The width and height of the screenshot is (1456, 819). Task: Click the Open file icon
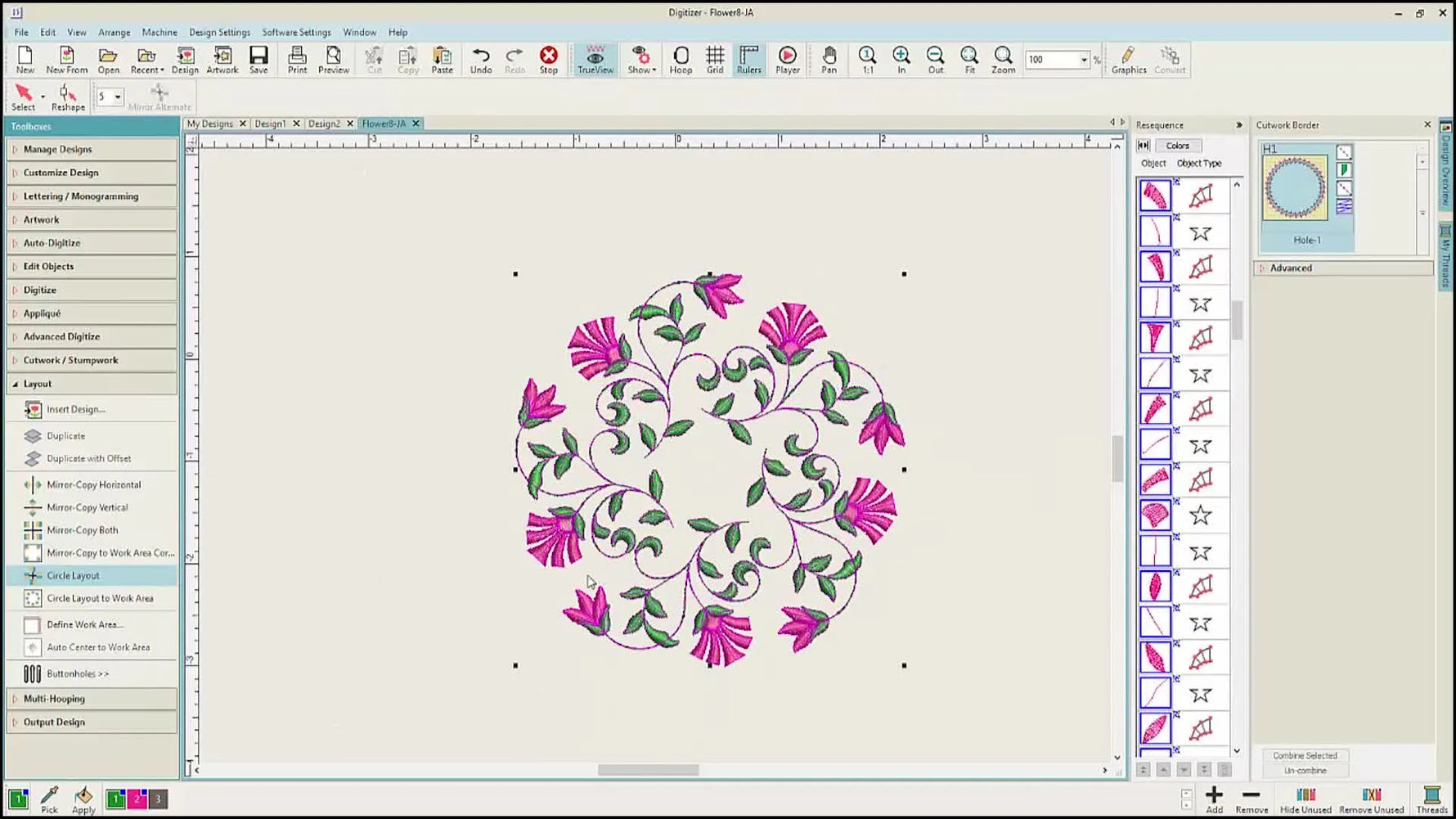(x=108, y=60)
